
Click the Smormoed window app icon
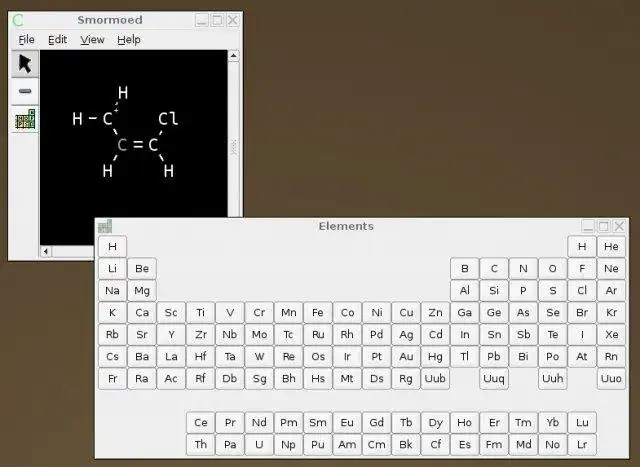[18, 20]
